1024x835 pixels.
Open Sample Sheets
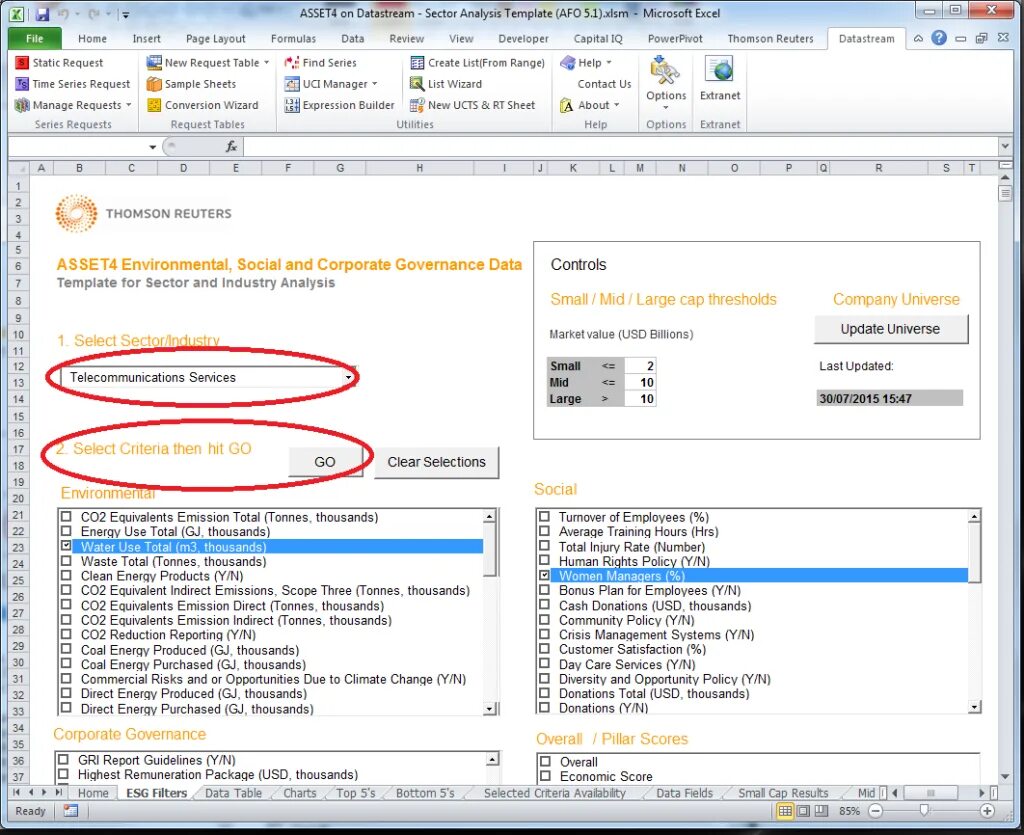pos(191,84)
